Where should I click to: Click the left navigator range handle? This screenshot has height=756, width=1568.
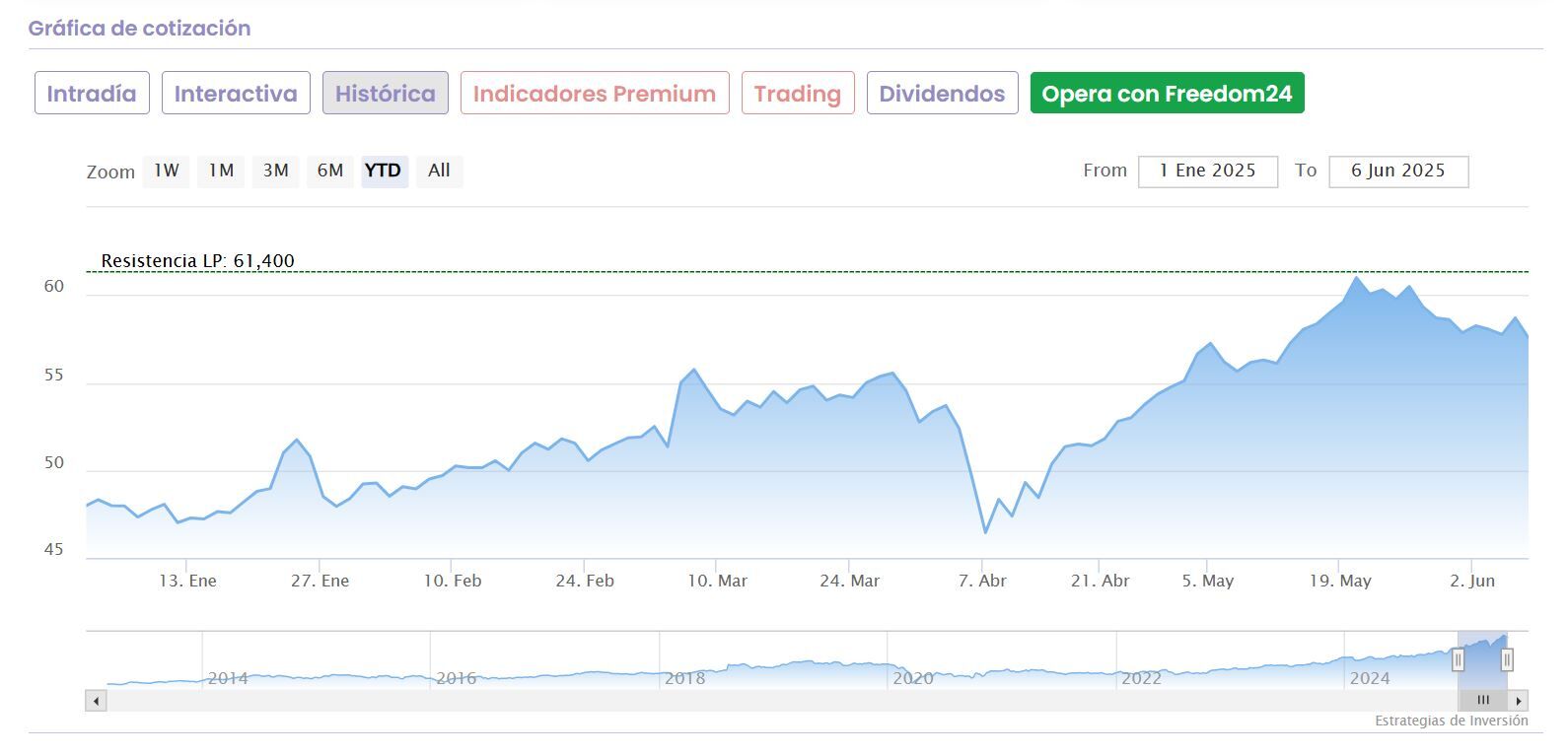pyautogui.click(x=1458, y=659)
